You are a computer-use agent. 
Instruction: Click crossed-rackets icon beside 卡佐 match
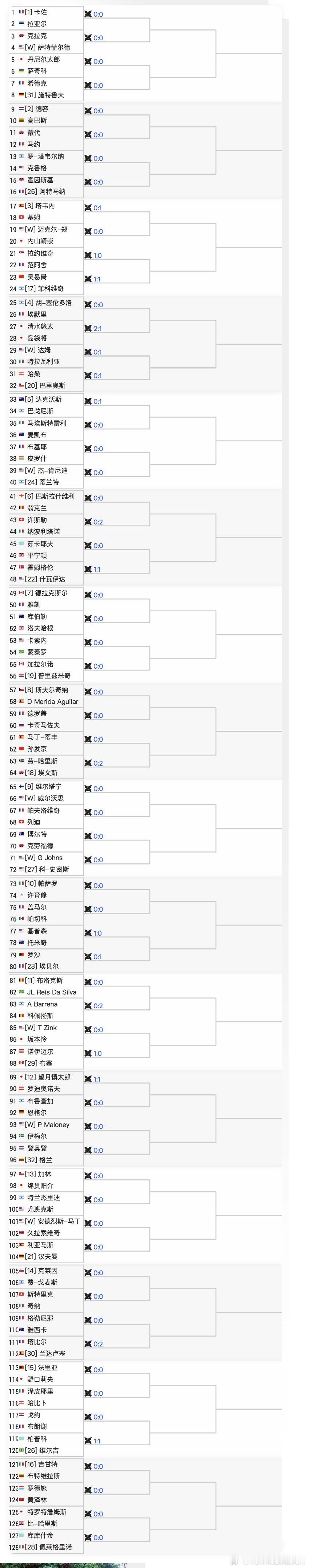point(88,14)
